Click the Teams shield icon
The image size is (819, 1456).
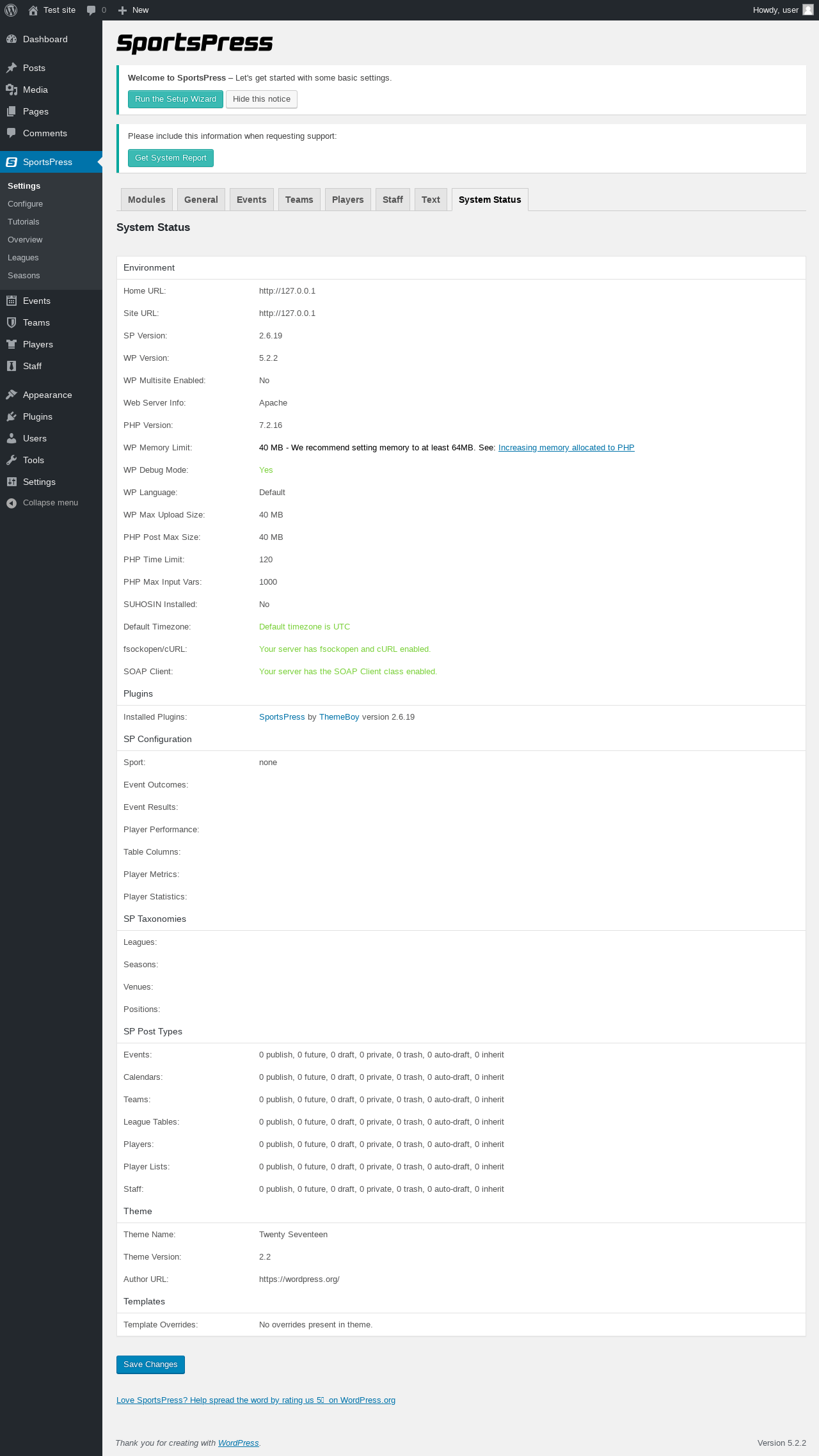(x=12, y=322)
